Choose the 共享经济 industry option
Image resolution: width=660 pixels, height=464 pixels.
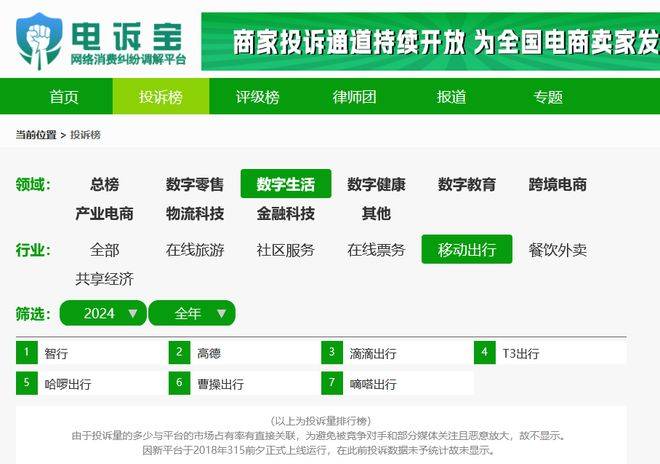coord(104,278)
